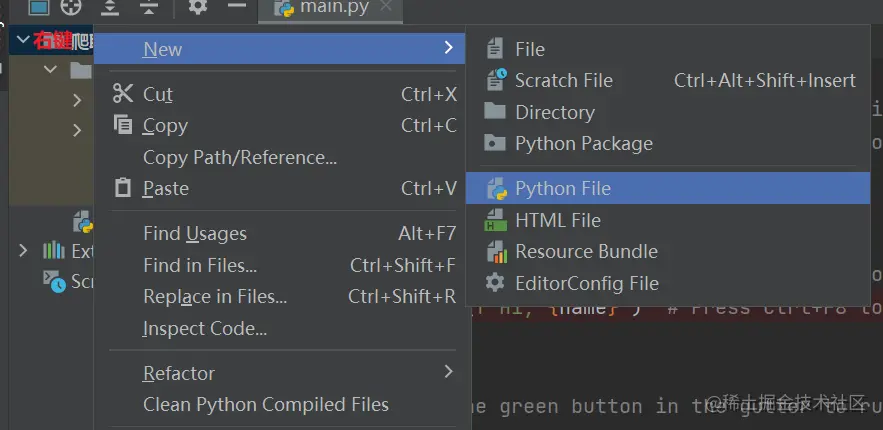This screenshot has width=883, height=430.
Task: Expand the External Libraries tree node
Action: 23,250
